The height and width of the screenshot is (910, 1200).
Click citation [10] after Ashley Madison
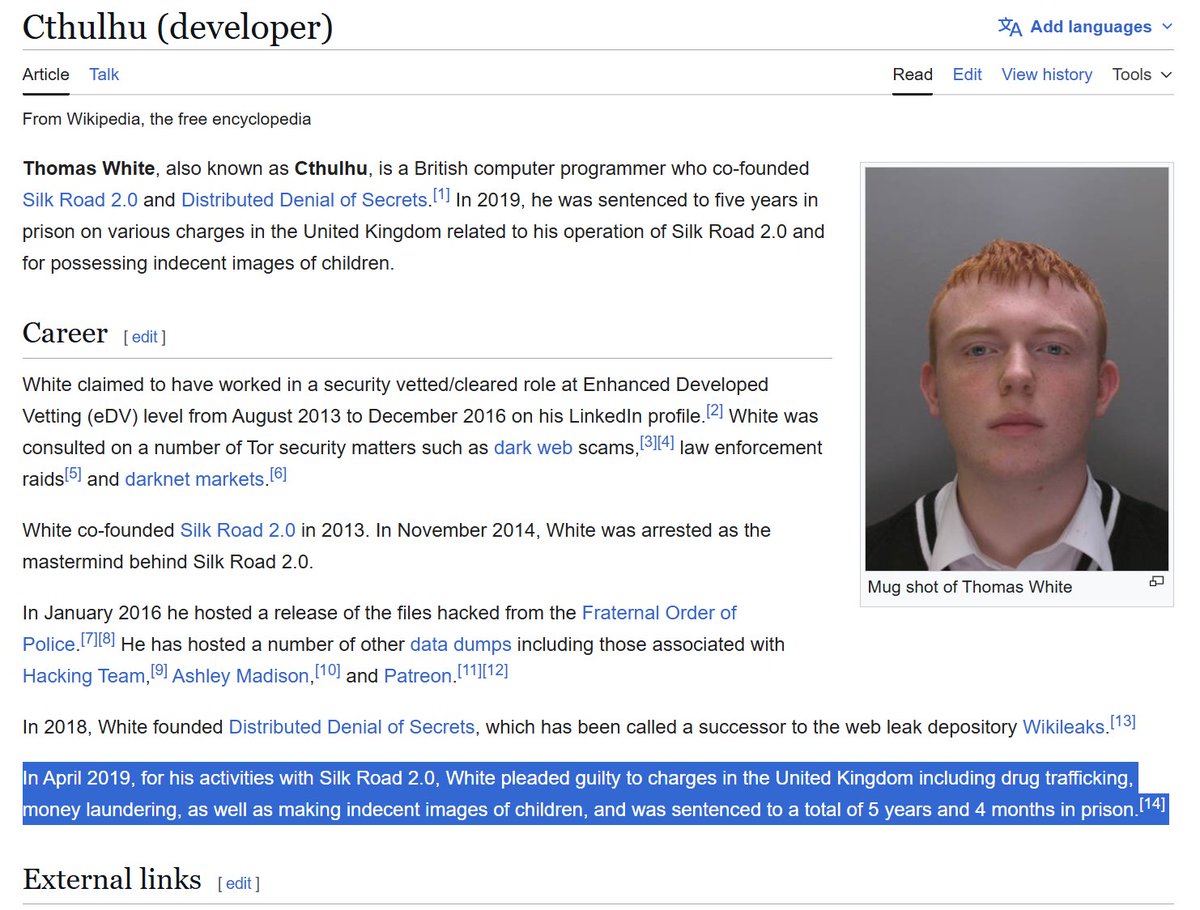pos(327,671)
